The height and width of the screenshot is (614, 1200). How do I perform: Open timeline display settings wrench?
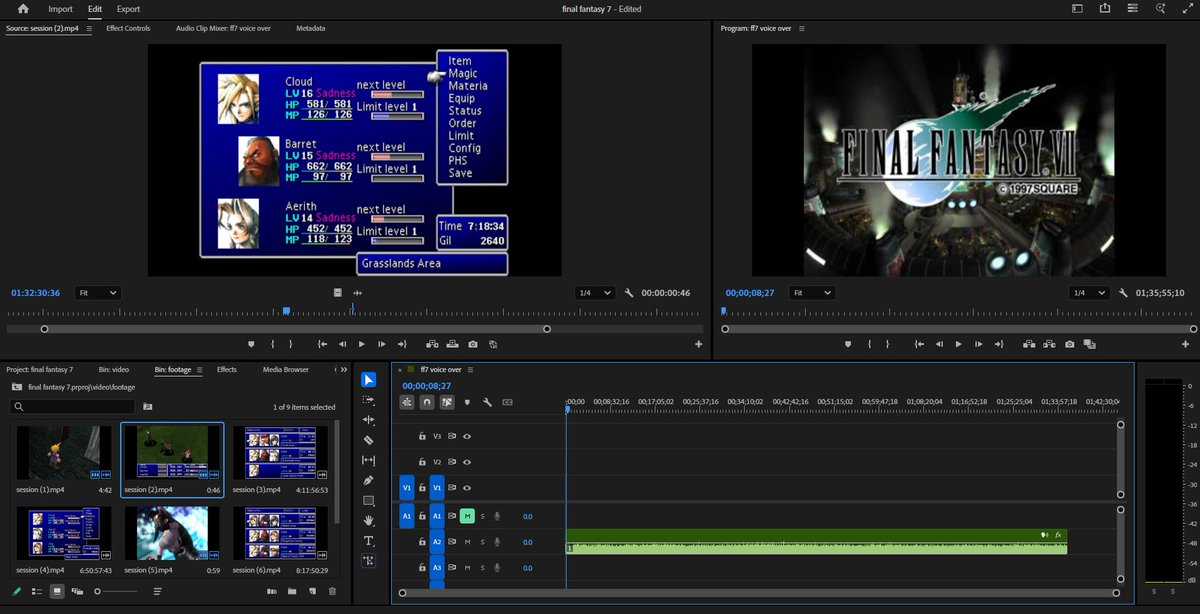click(487, 402)
